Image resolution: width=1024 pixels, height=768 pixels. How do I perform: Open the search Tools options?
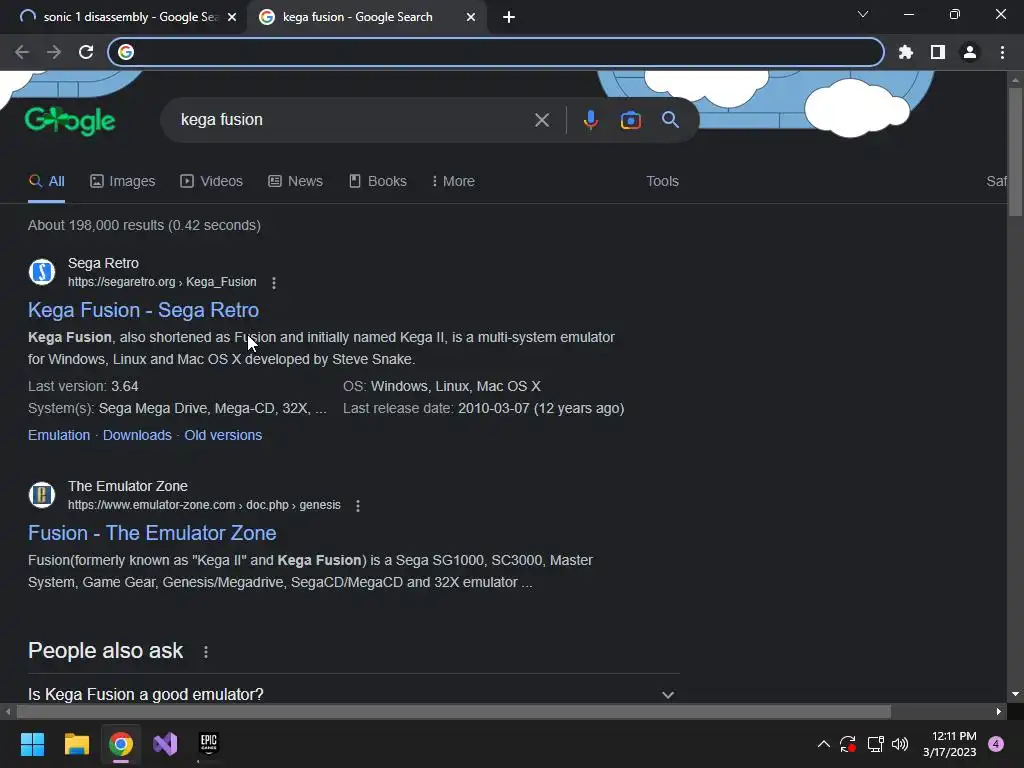pyautogui.click(x=662, y=182)
